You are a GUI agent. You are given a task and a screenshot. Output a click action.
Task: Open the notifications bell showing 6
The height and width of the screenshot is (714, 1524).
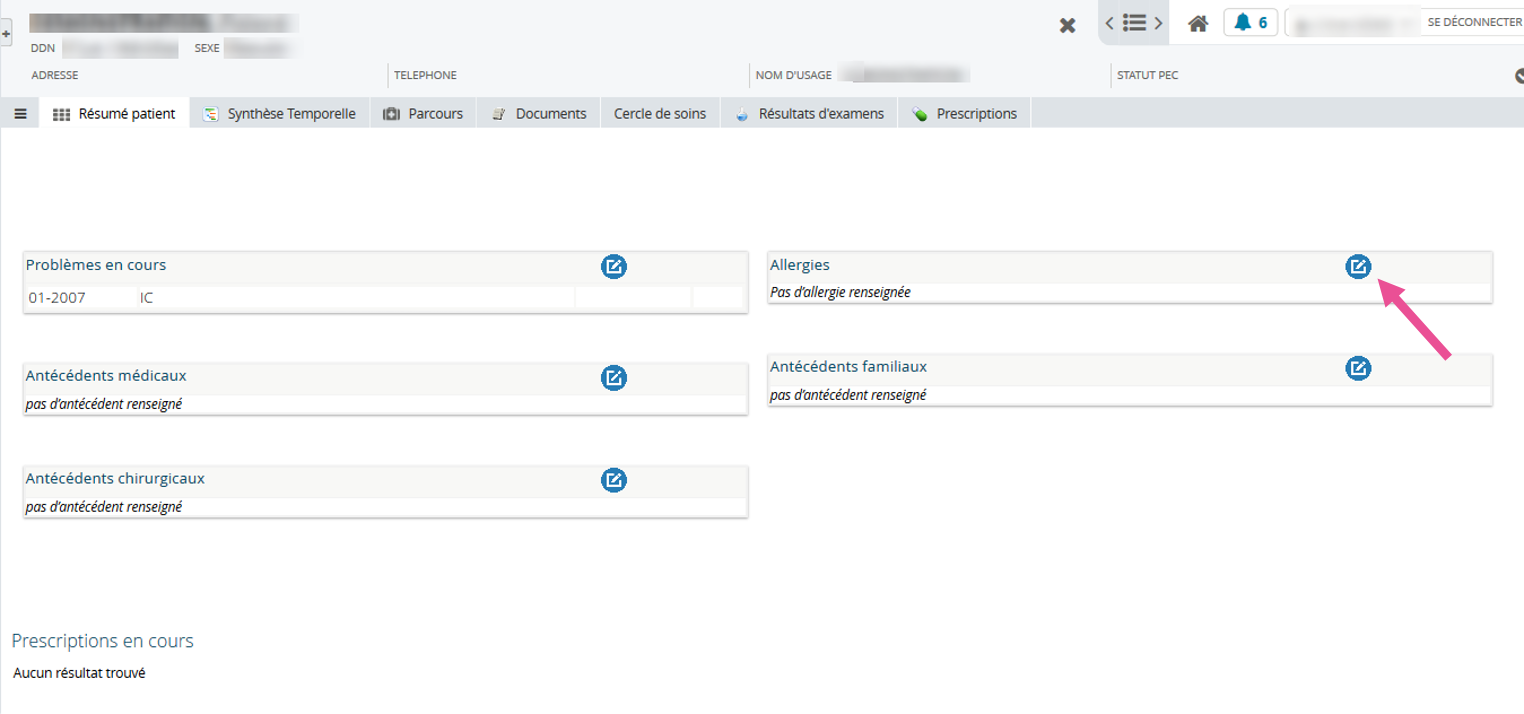pyautogui.click(x=1250, y=23)
